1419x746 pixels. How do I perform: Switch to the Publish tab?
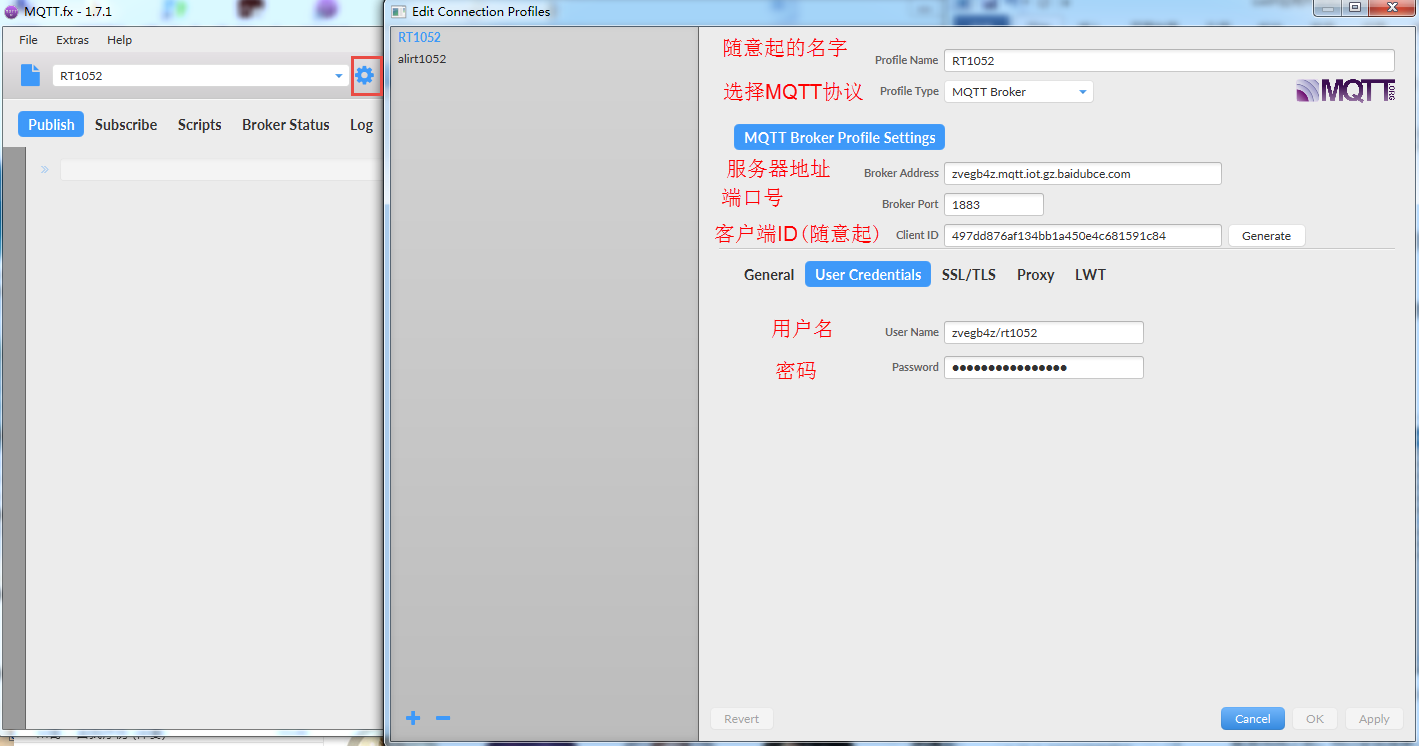pos(51,125)
